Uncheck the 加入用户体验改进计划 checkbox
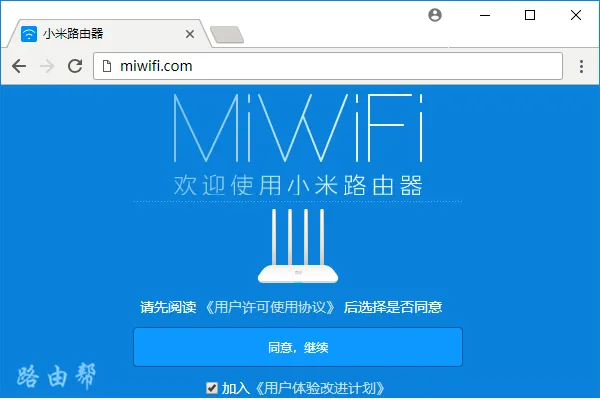Viewport: 600px width, 400px height. pyautogui.click(x=212, y=388)
